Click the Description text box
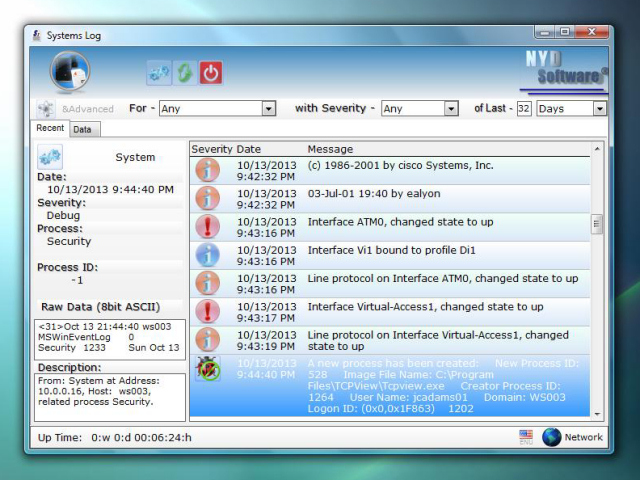This screenshot has width=640, height=480. 110,397
